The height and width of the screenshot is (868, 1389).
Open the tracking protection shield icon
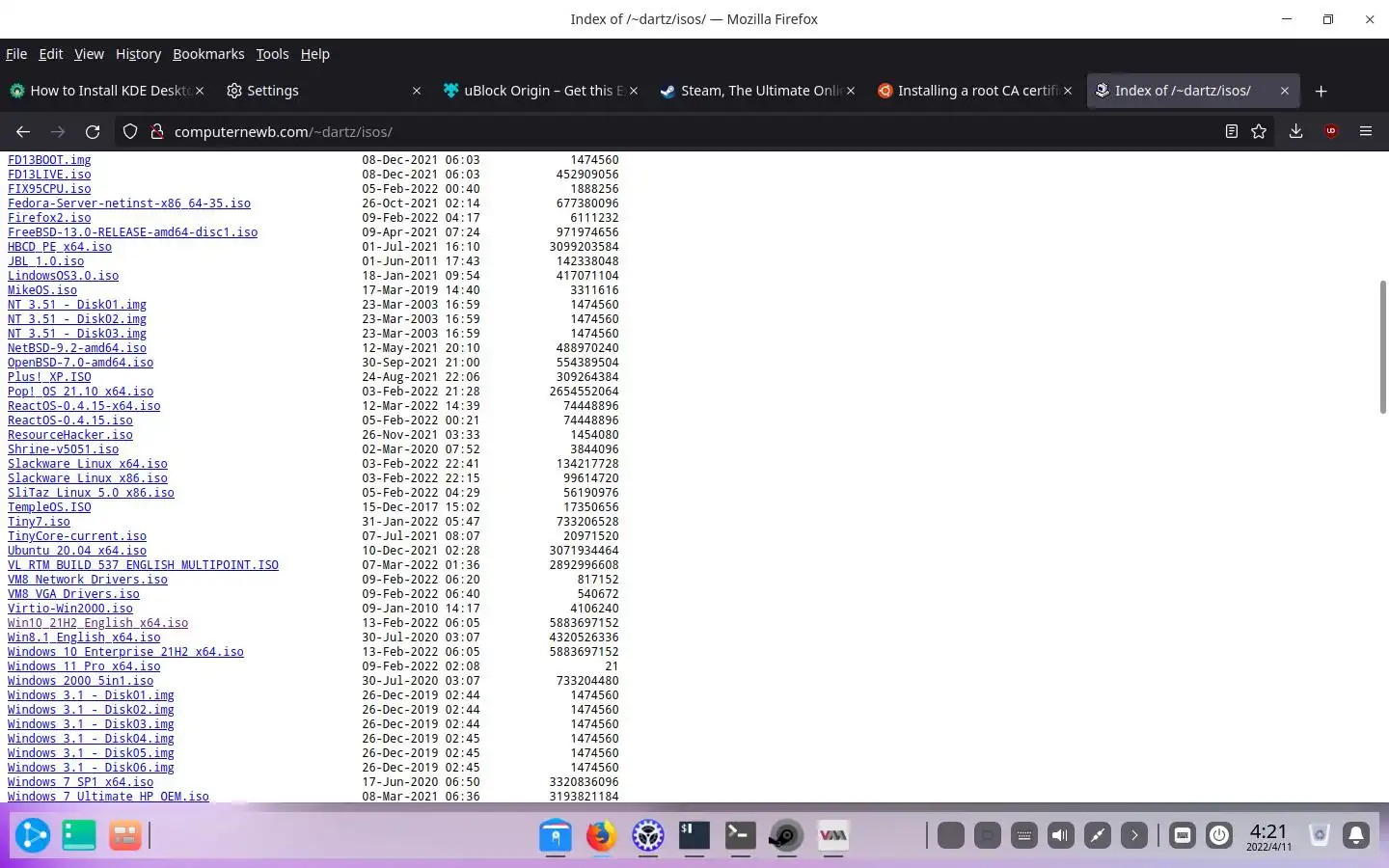[x=130, y=131]
